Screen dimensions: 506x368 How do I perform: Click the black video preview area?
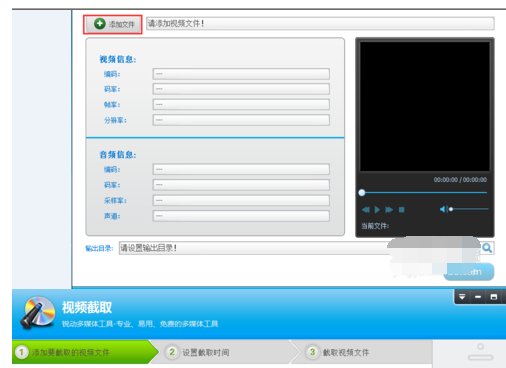[x=425, y=106]
